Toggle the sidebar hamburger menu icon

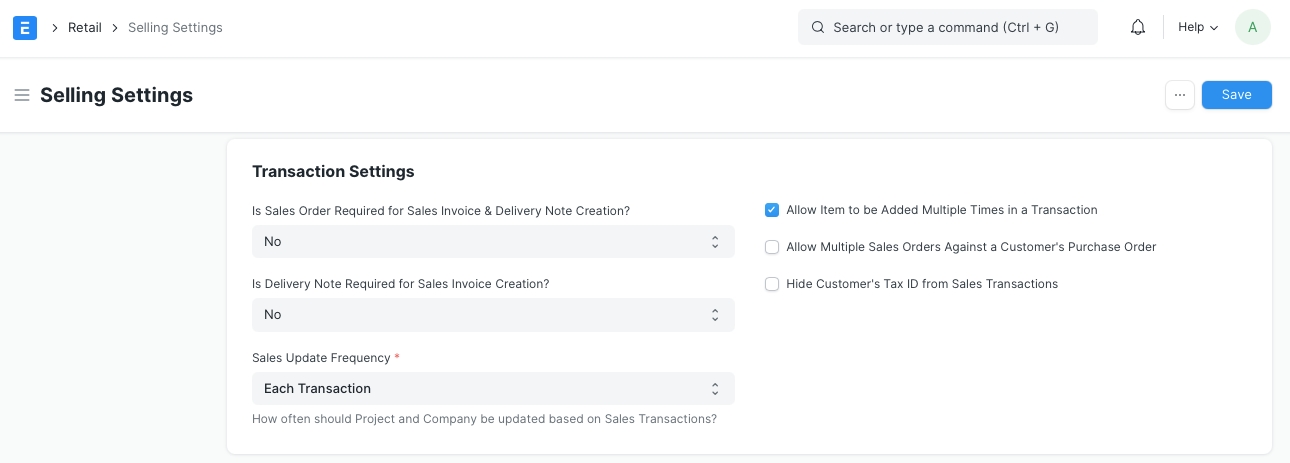21,95
